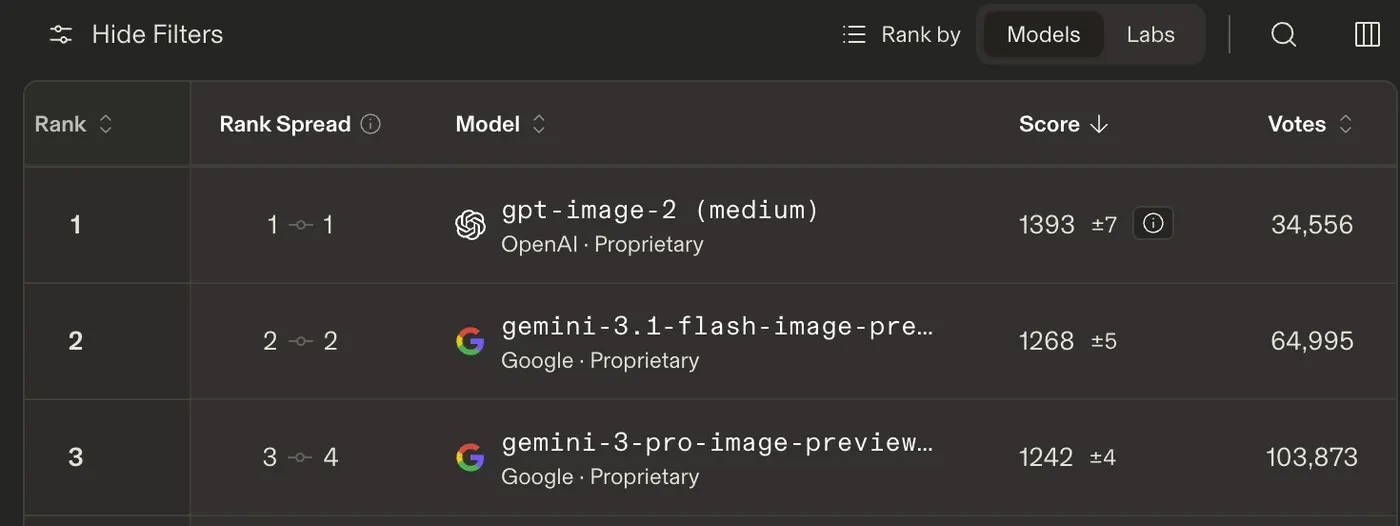This screenshot has height=526, width=1400.
Task: Switch ranking to Labs
Action: [x=1150, y=35]
